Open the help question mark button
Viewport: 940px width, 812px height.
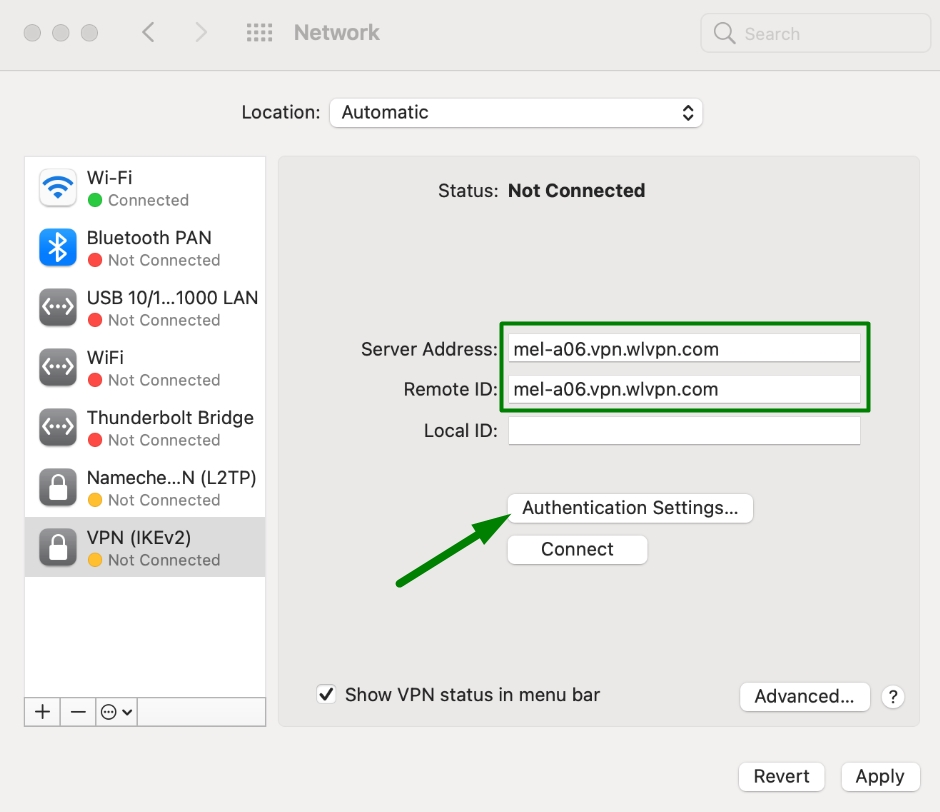tap(893, 697)
